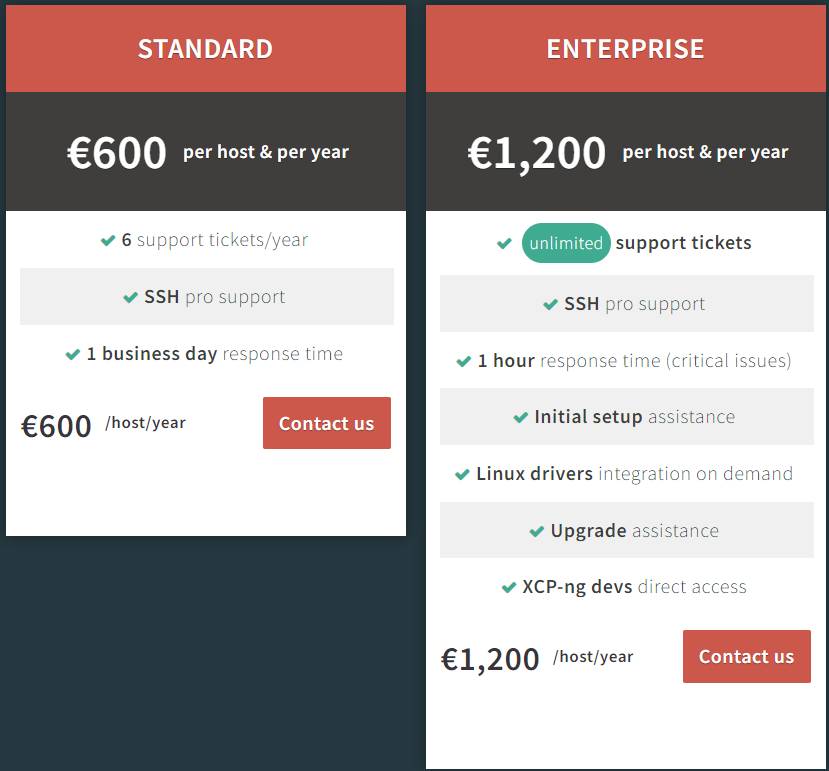Click checkmark beside Initial setup assistance

521,418
